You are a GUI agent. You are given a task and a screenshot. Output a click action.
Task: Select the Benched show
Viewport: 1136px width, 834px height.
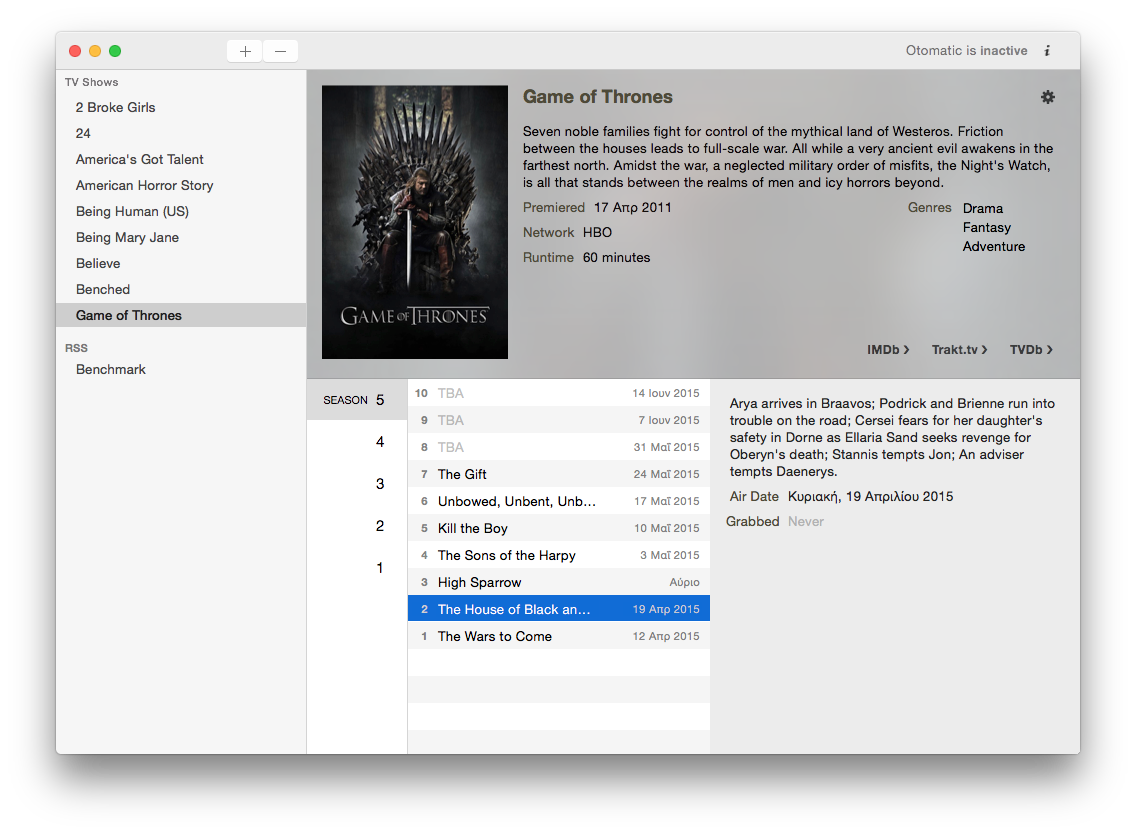coord(181,290)
